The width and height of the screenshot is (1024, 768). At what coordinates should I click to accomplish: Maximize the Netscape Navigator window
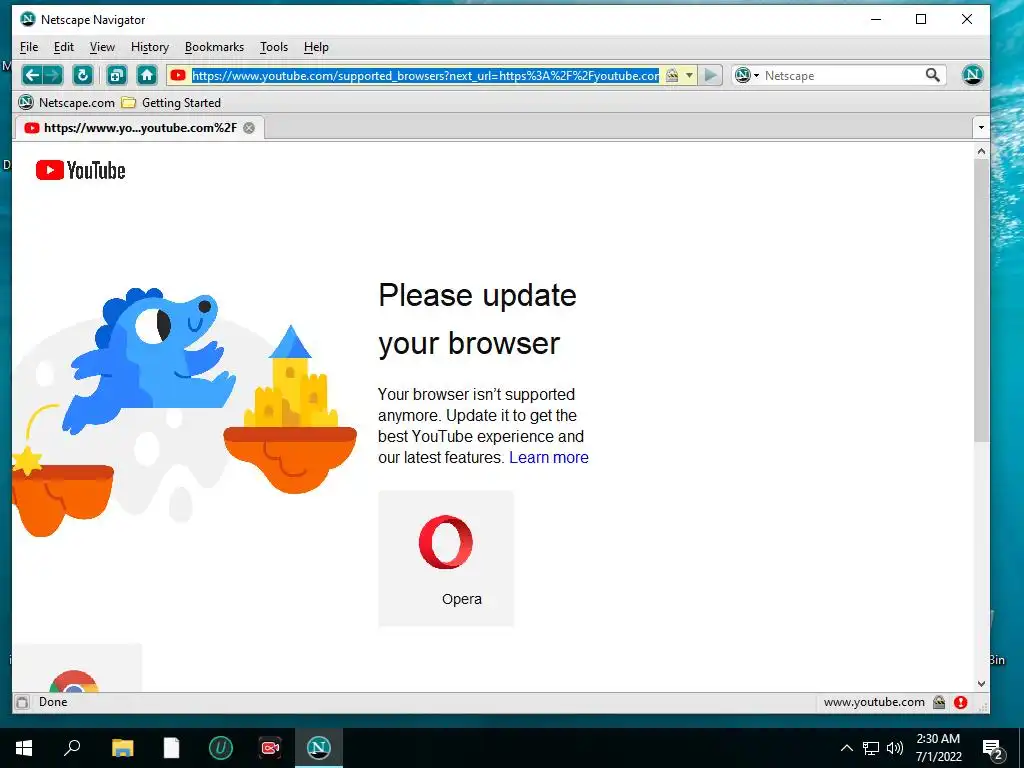coord(921,19)
